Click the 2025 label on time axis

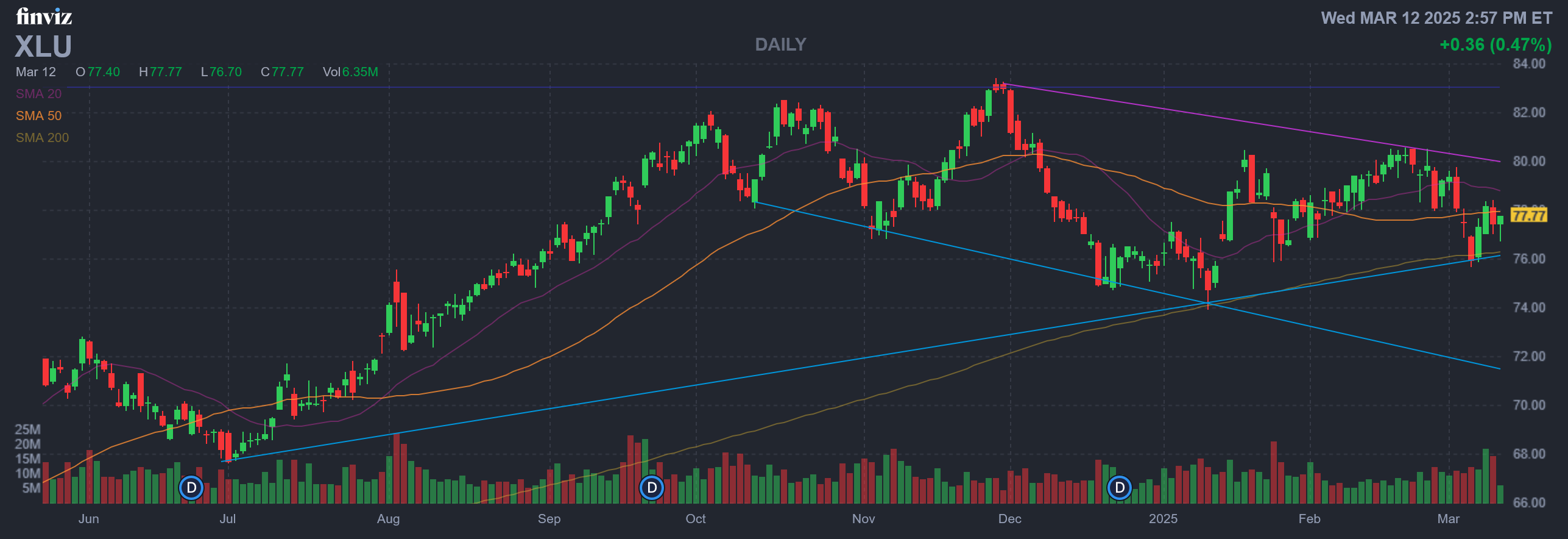tap(1163, 519)
